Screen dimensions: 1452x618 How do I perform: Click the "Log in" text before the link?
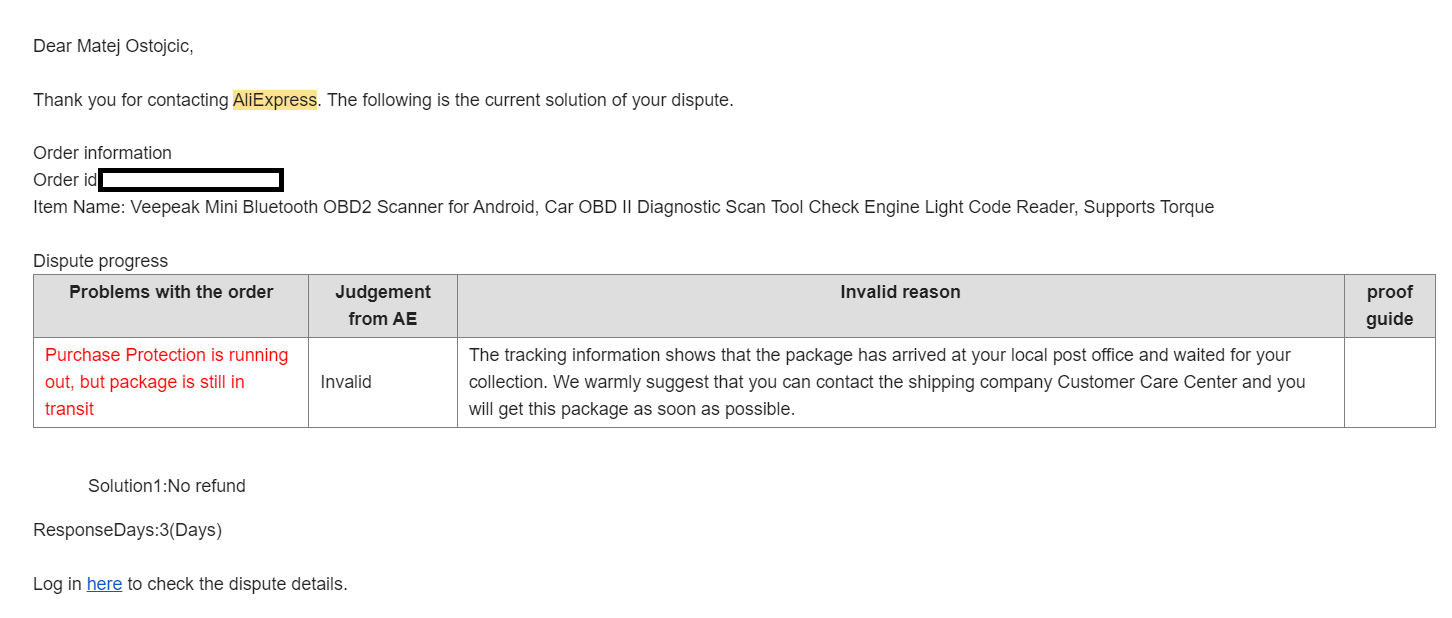(x=57, y=584)
